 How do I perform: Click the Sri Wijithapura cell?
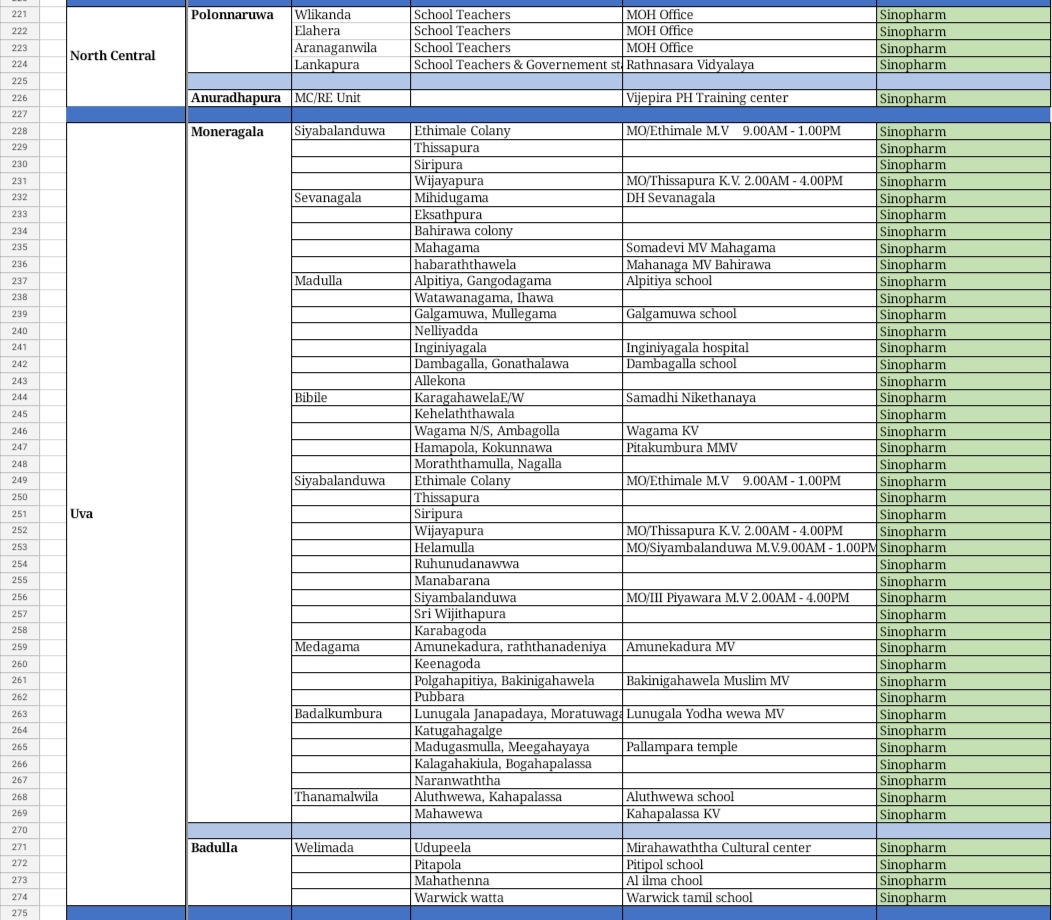coord(517,614)
